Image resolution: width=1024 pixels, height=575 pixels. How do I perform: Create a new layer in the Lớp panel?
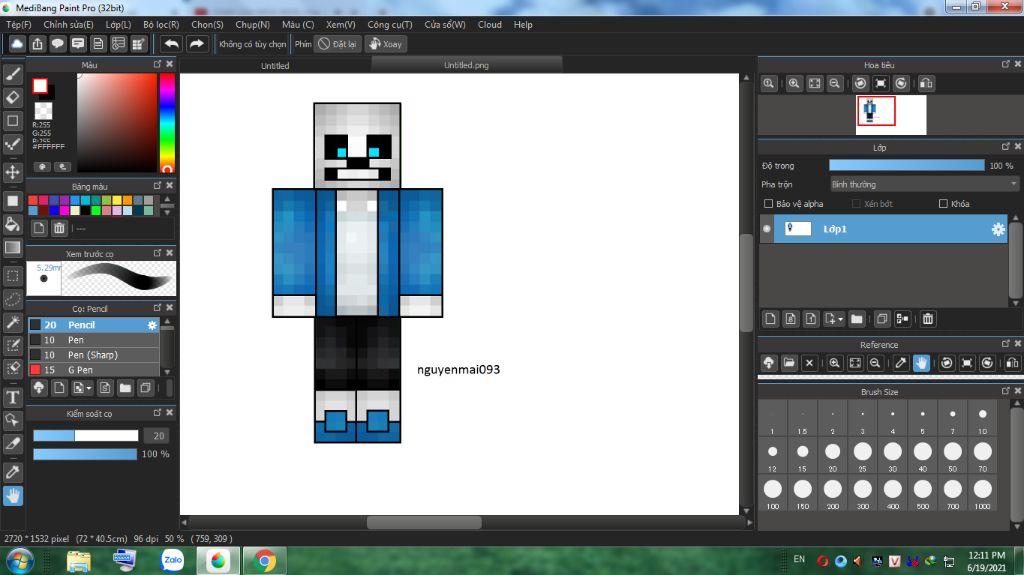771,319
